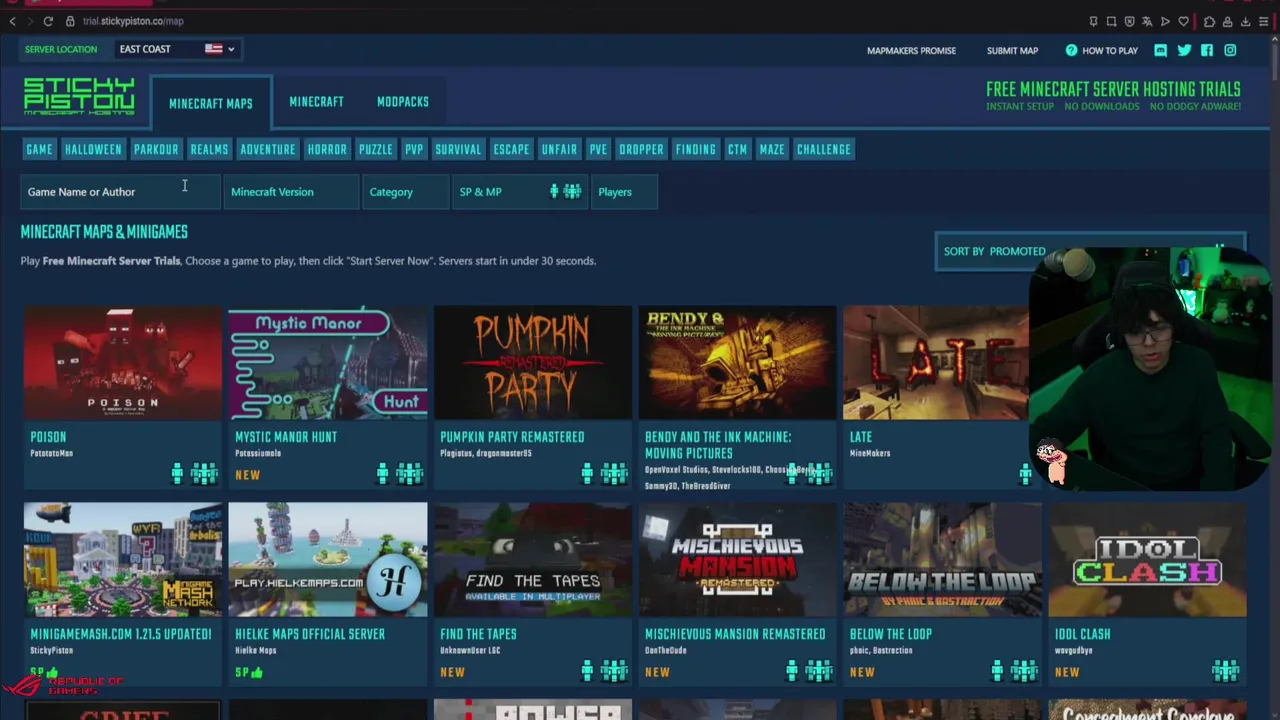The height and width of the screenshot is (720, 1280).
Task: Open the site info padlock icon
Action: (70, 21)
